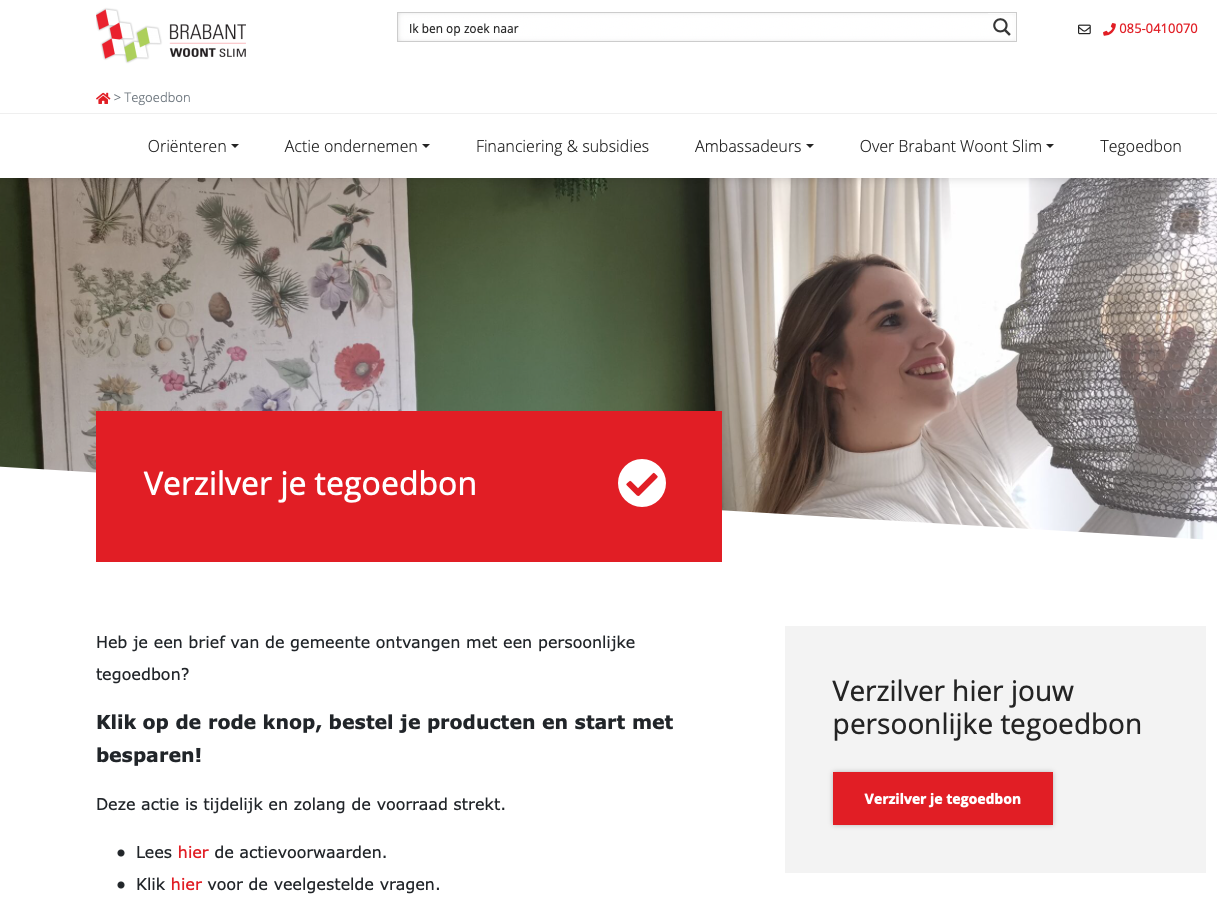Screen dimensions: 1217x902
Task: Click the red phone icon
Action: click(x=1109, y=29)
